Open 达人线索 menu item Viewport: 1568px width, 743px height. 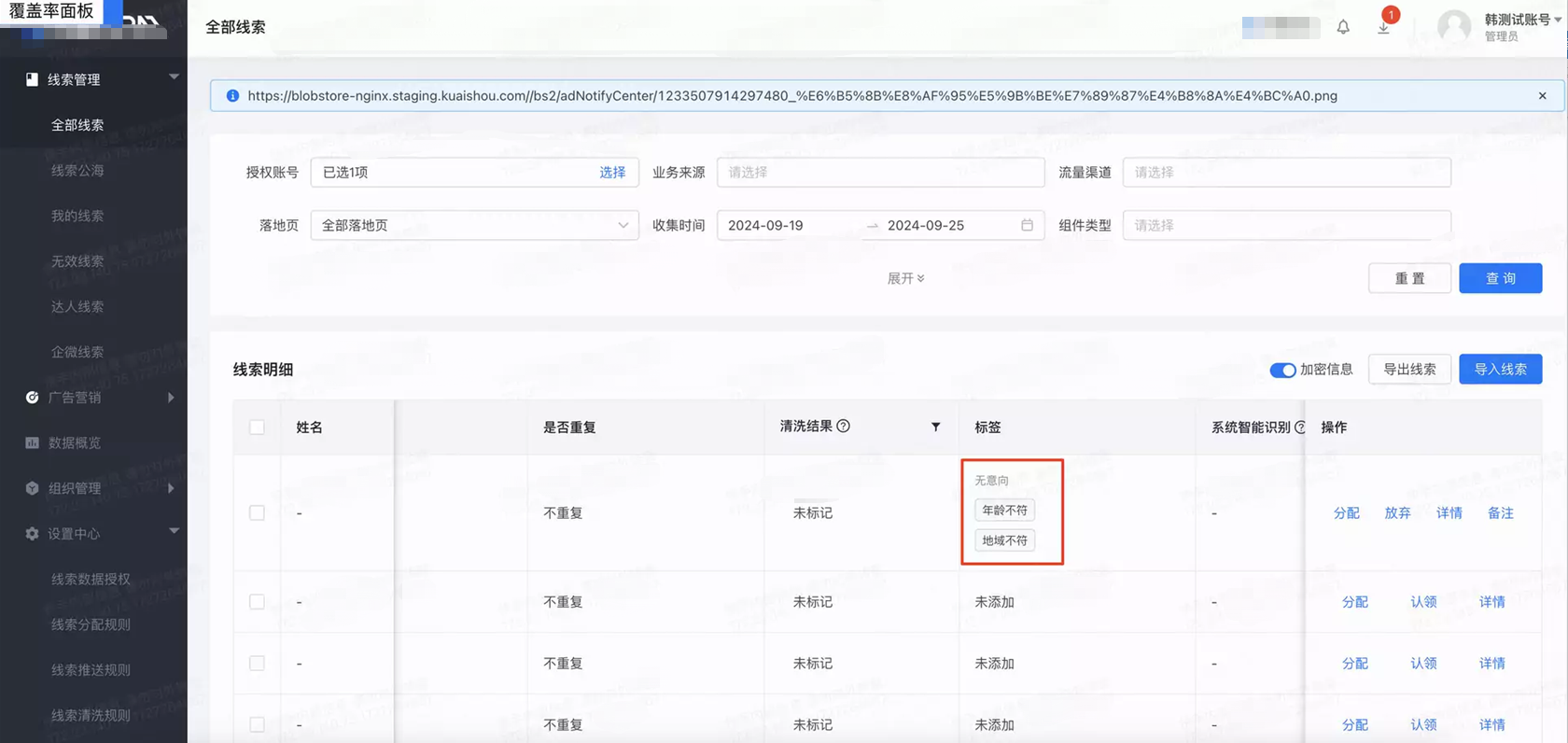point(77,306)
